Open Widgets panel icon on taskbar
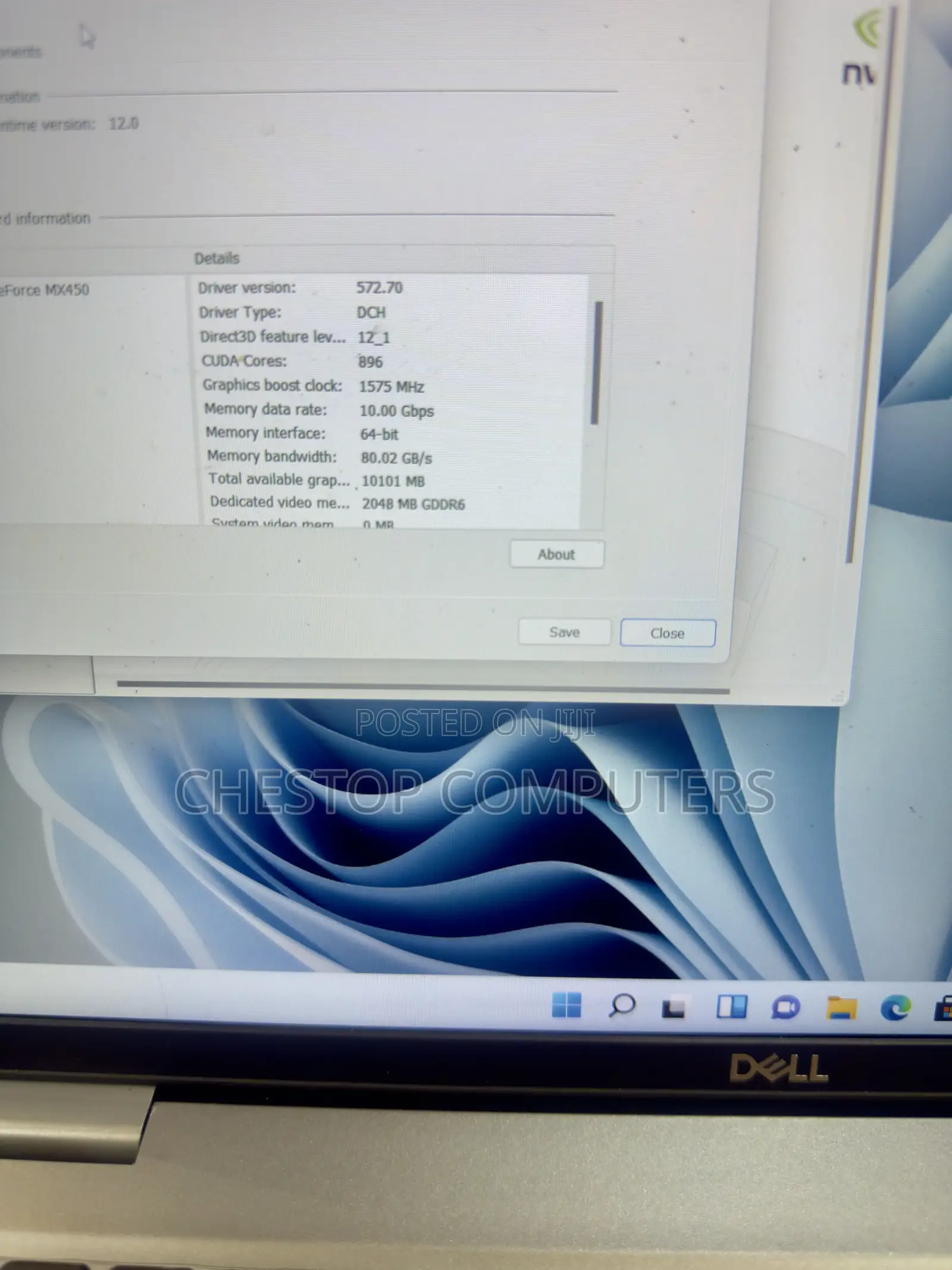 coord(731,1007)
